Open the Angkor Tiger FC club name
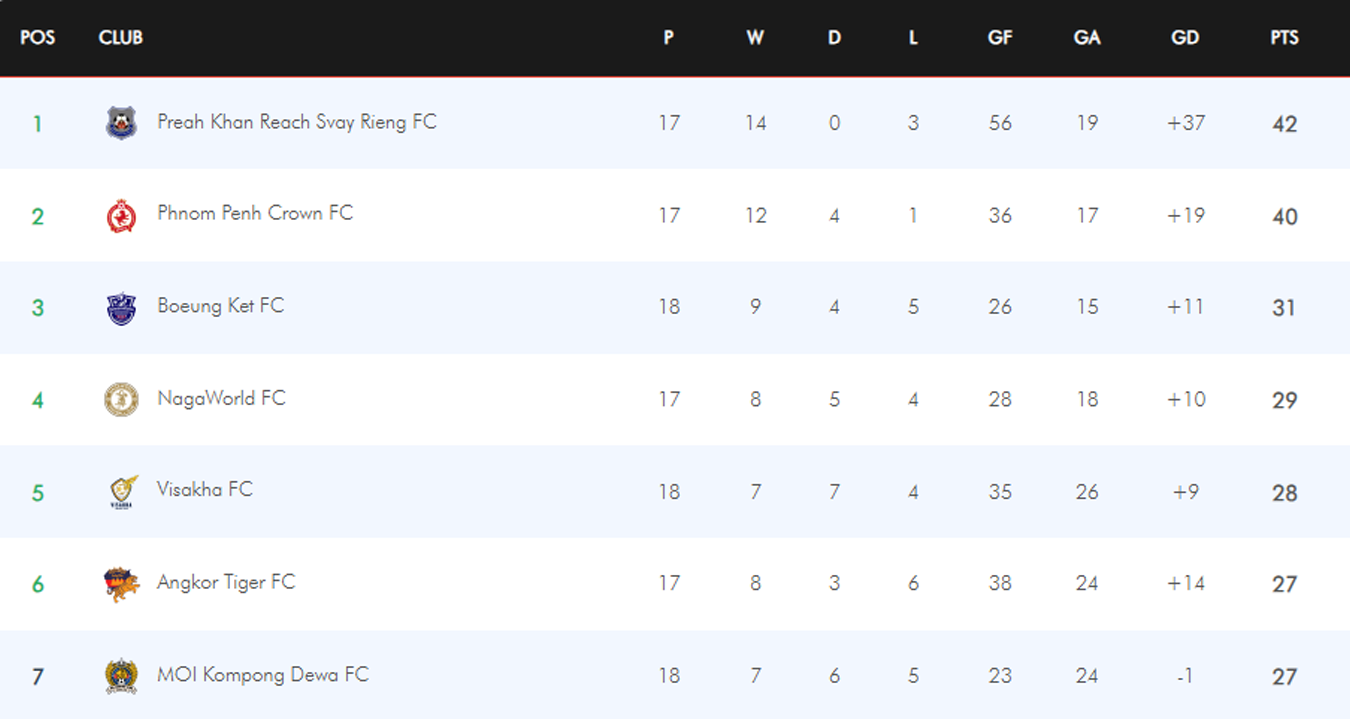1350x719 pixels. [226, 582]
